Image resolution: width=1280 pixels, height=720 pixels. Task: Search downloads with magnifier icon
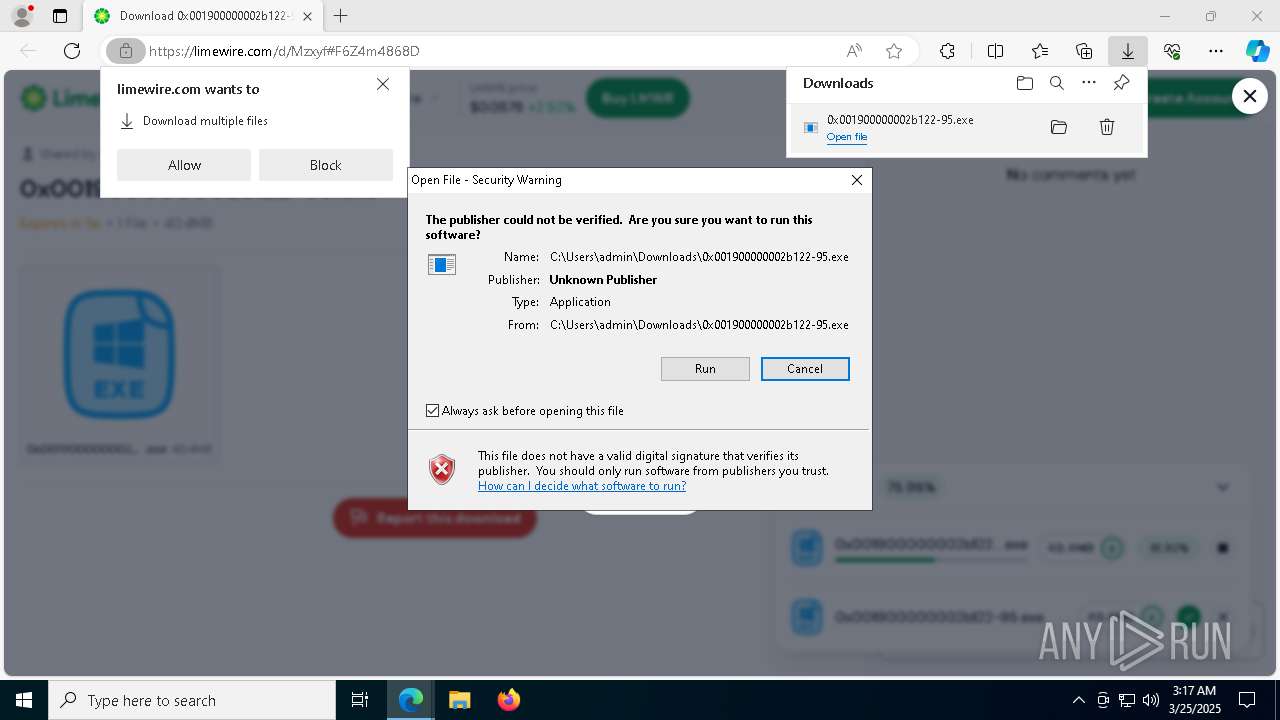(x=1057, y=83)
